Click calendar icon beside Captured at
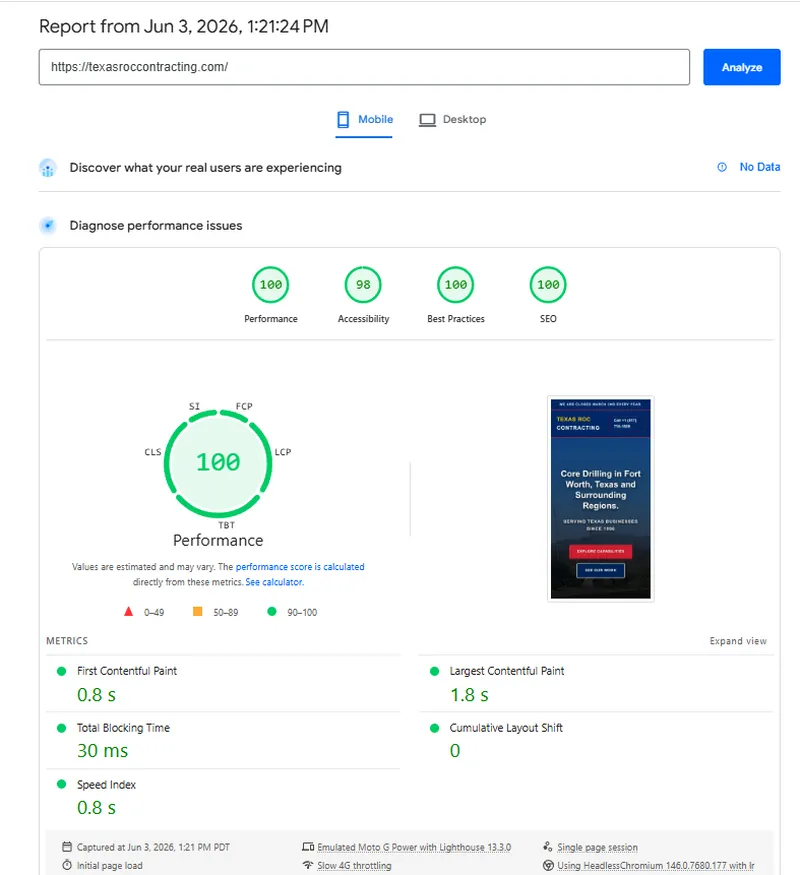The image size is (800, 875). click(67, 847)
